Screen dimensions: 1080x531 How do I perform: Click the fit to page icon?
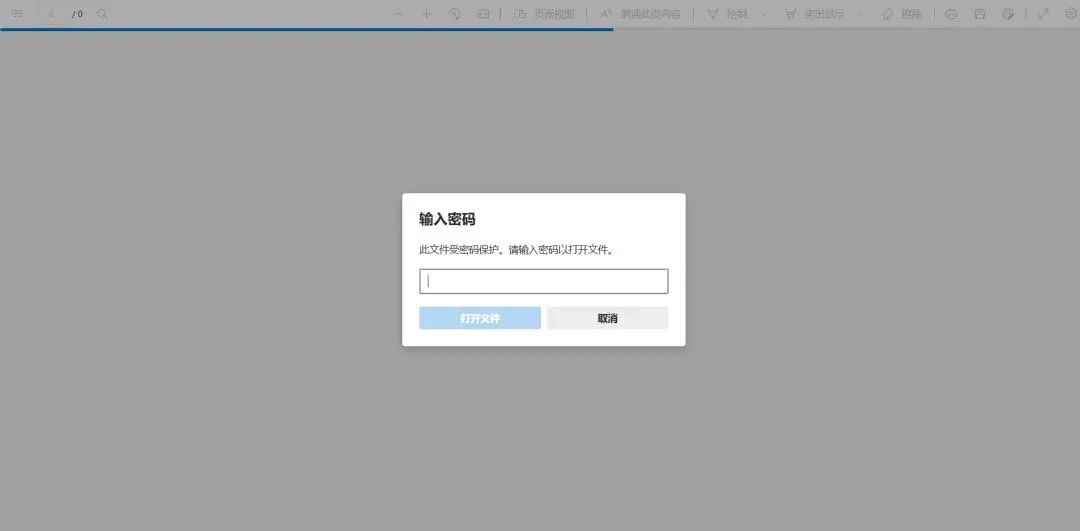click(483, 14)
